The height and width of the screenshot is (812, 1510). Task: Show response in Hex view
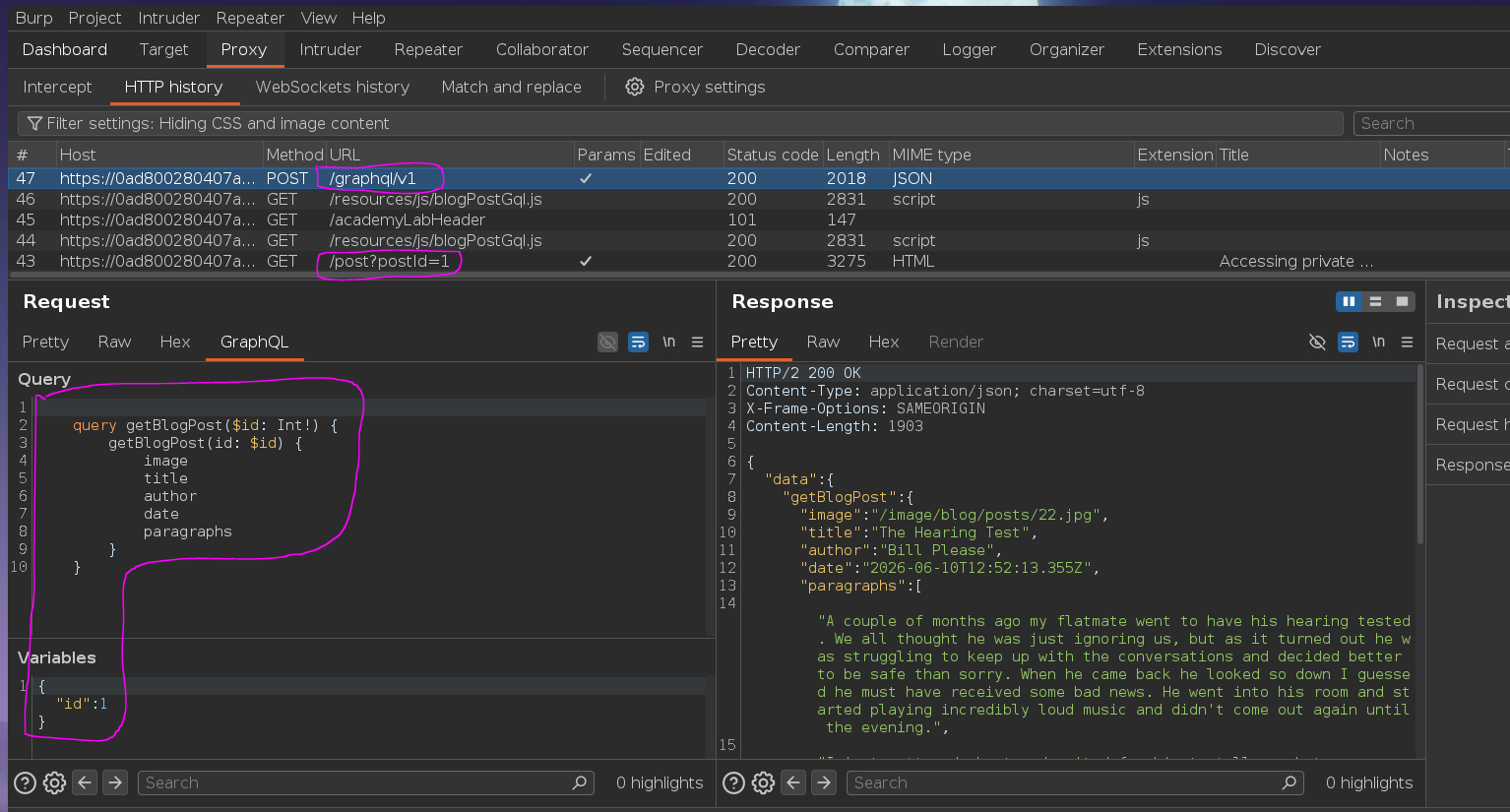[884, 342]
